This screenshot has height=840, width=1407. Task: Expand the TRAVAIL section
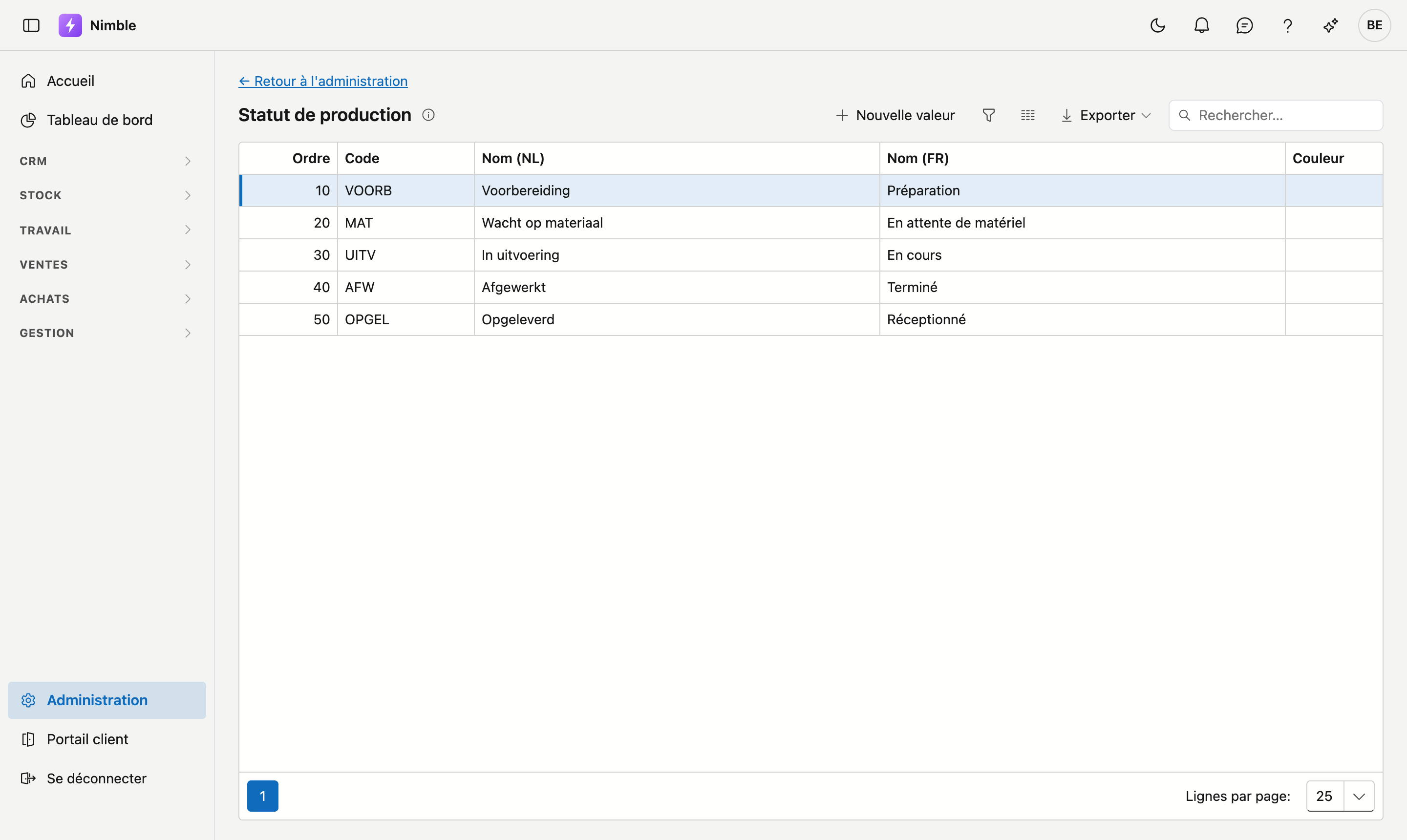[107, 230]
